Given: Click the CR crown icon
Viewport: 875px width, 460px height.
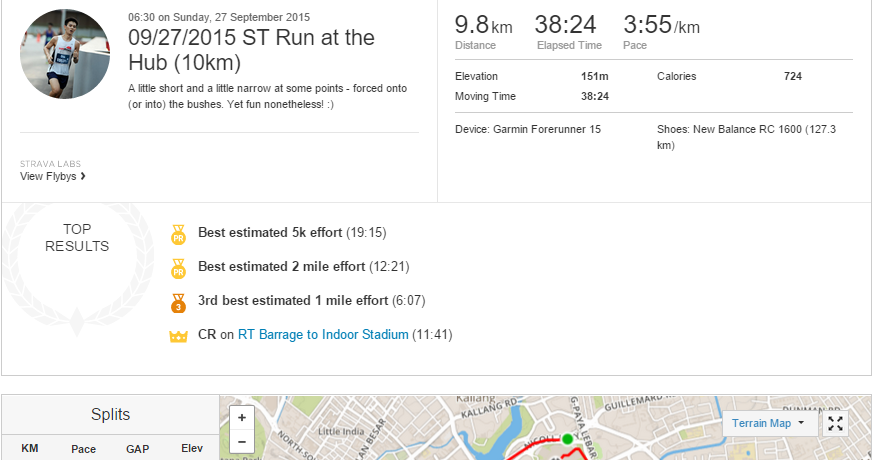Looking at the screenshot, I should (179, 336).
